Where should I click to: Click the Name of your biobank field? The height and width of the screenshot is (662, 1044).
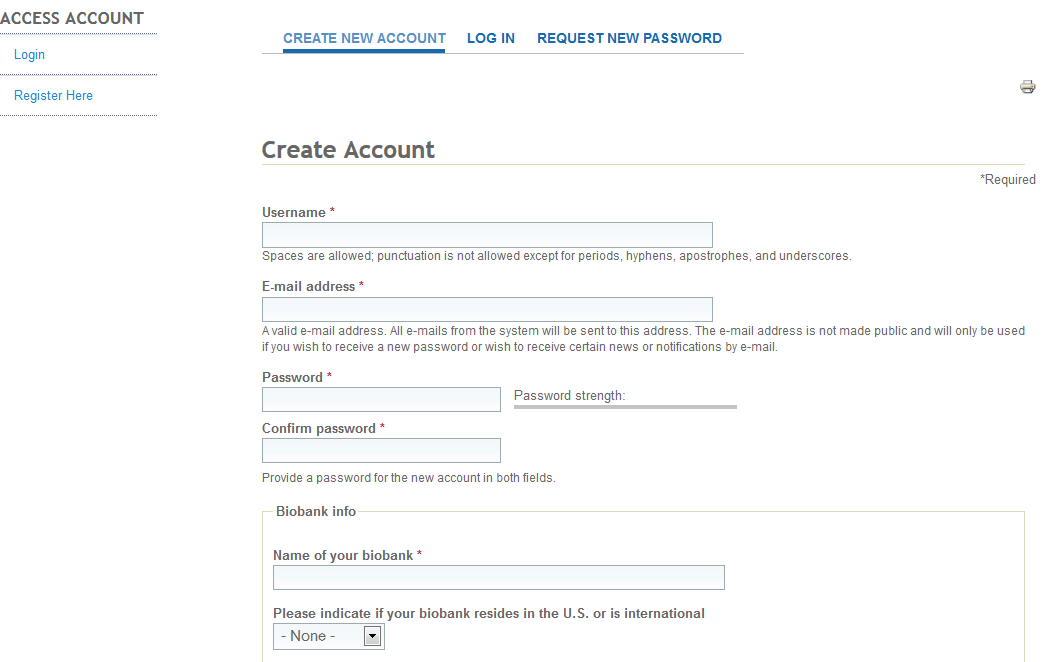tap(498, 577)
